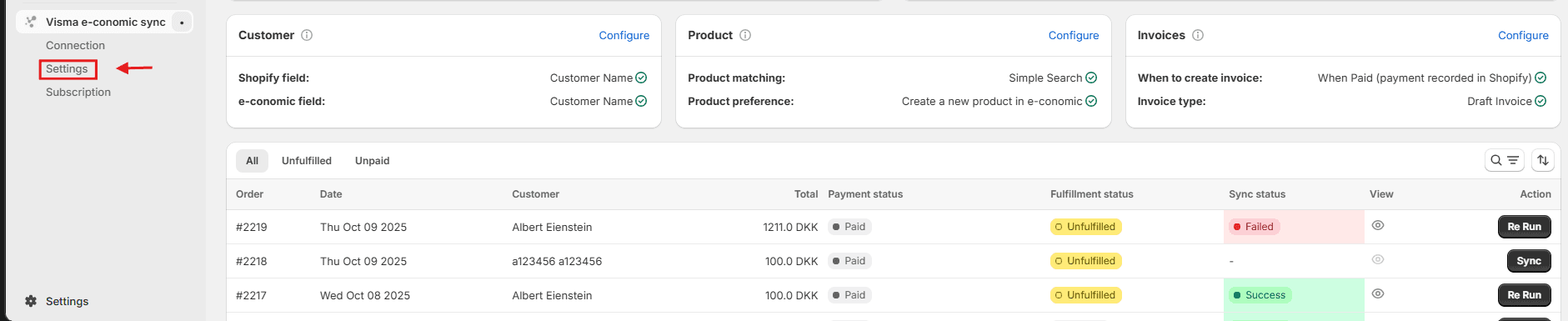This screenshot has height=321, width=1568.
Task: Configure the Product settings
Action: (x=1074, y=35)
